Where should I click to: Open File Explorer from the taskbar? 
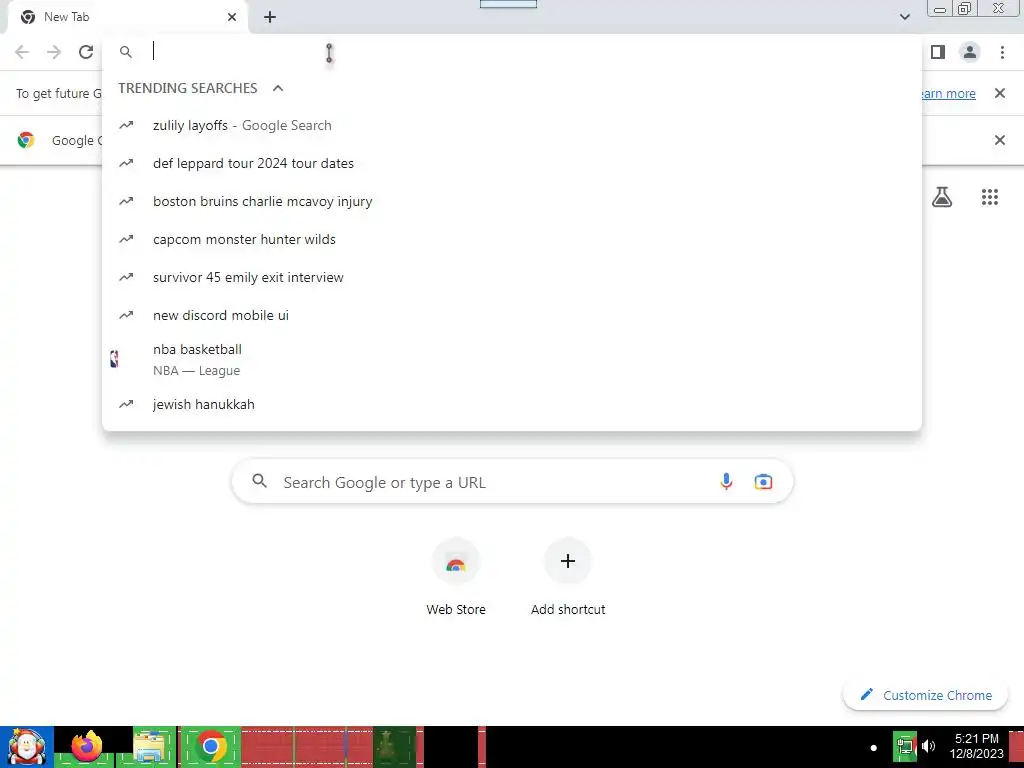click(x=149, y=747)
